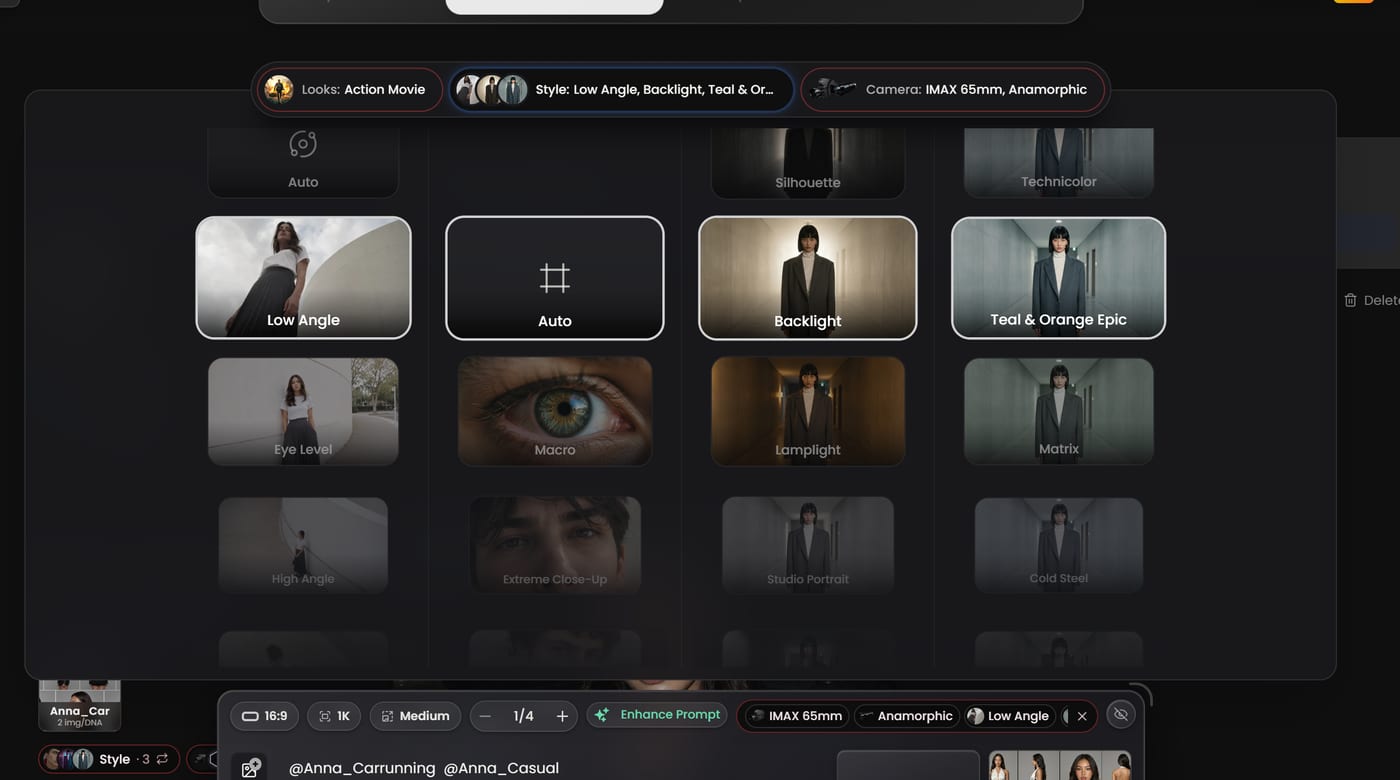Image resolution: width=1400 pixels, height=780 pixels.
Task: Click the Delete button with trash icon
Action: [1371, 300]
